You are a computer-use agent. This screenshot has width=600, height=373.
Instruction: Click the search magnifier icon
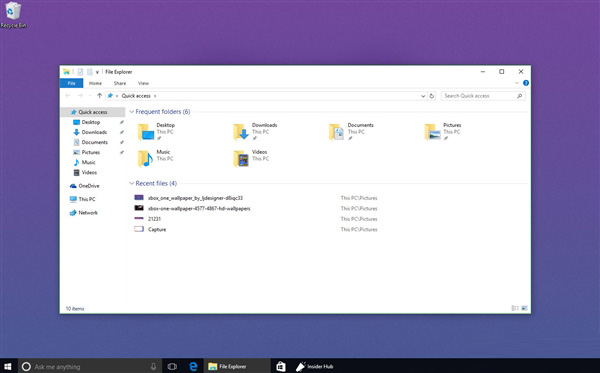pos(519,96)
